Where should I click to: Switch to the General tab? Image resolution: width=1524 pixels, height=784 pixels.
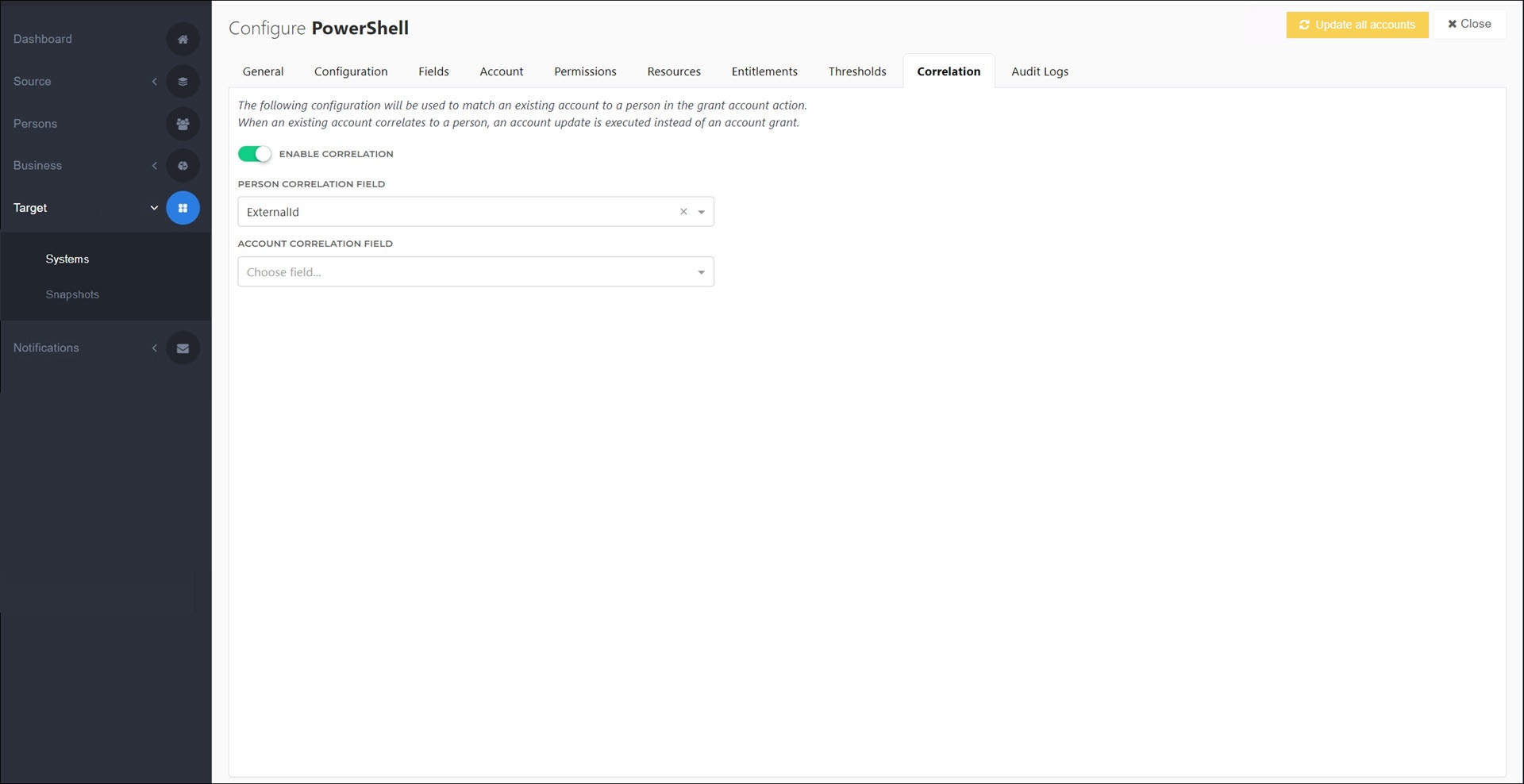coord(263,71)
